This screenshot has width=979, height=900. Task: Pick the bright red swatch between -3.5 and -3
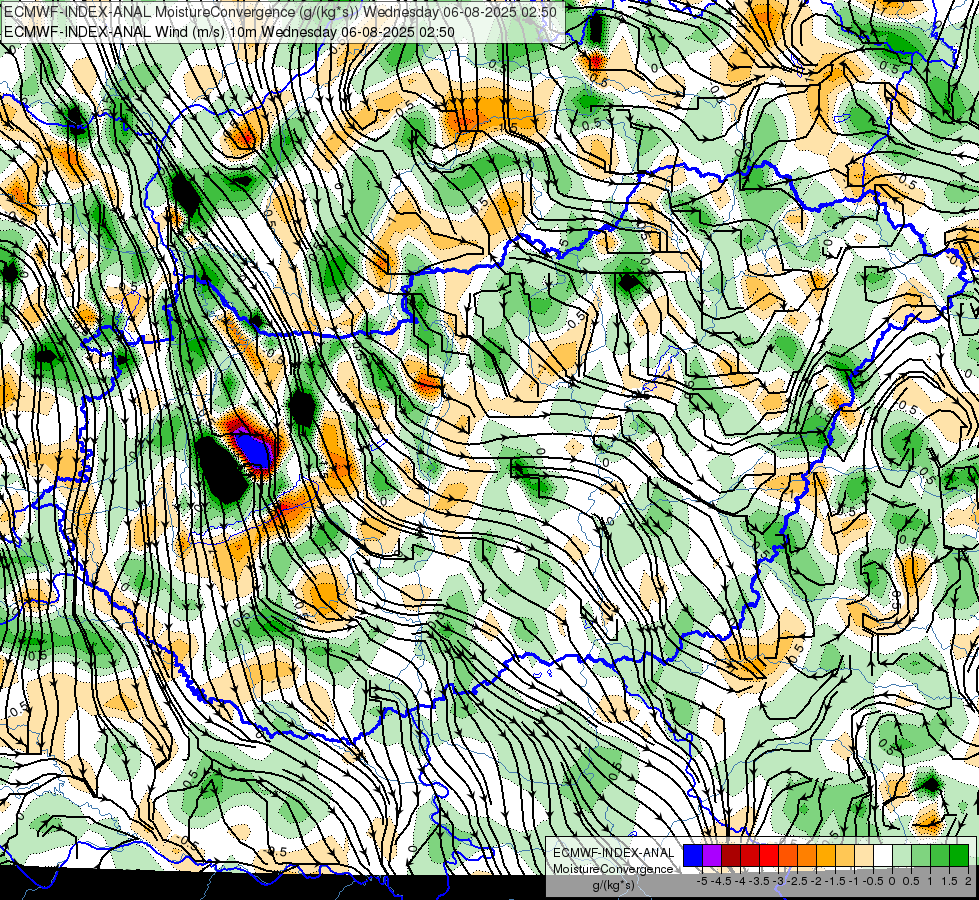(769, 856)
